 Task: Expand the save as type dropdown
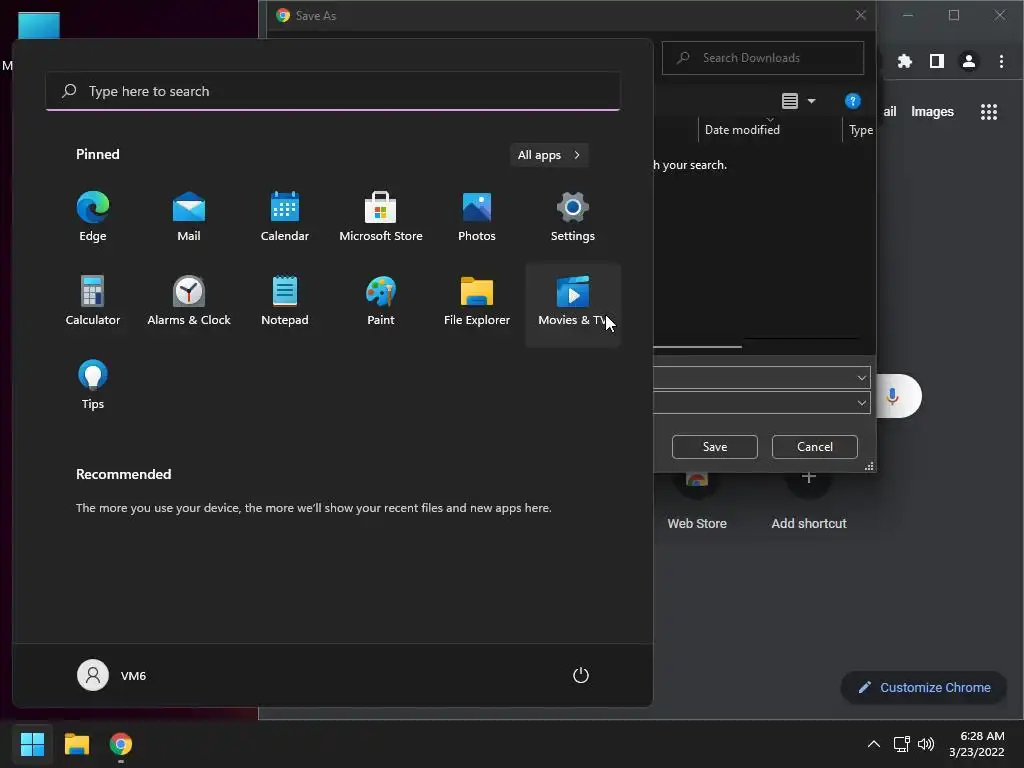pyautogui.click(x=861, y=402)
